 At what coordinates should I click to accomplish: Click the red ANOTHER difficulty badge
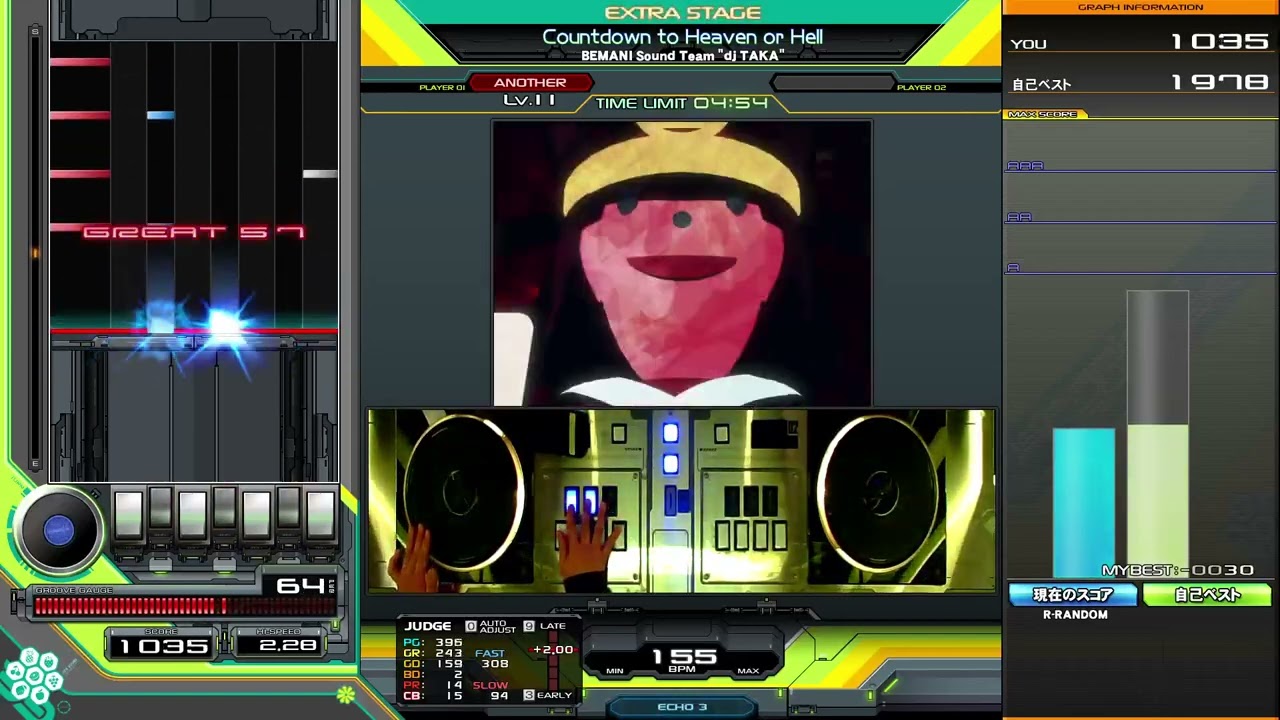click(x=530, y=83)
